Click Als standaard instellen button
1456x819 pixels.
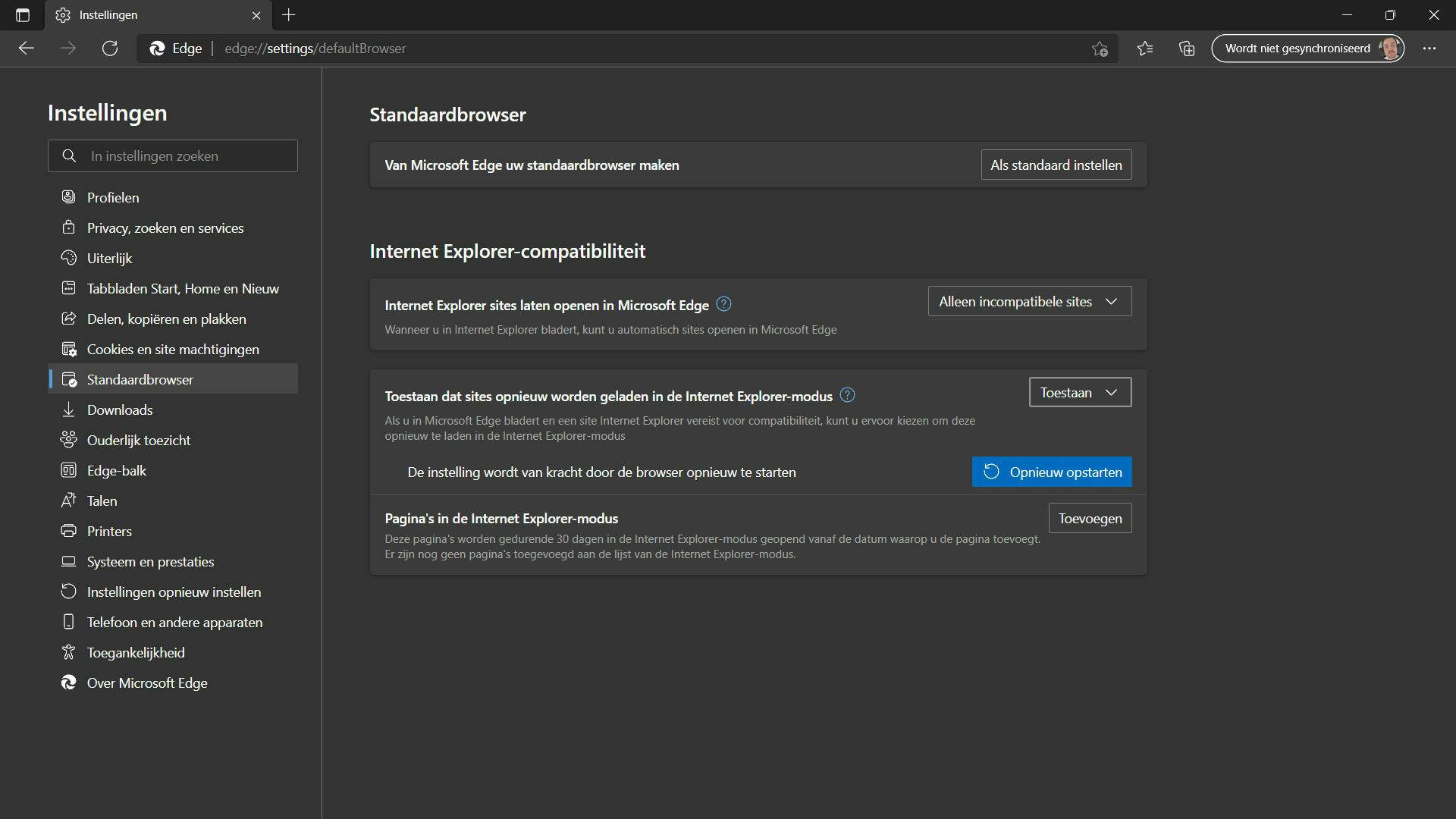point(1056,165)
